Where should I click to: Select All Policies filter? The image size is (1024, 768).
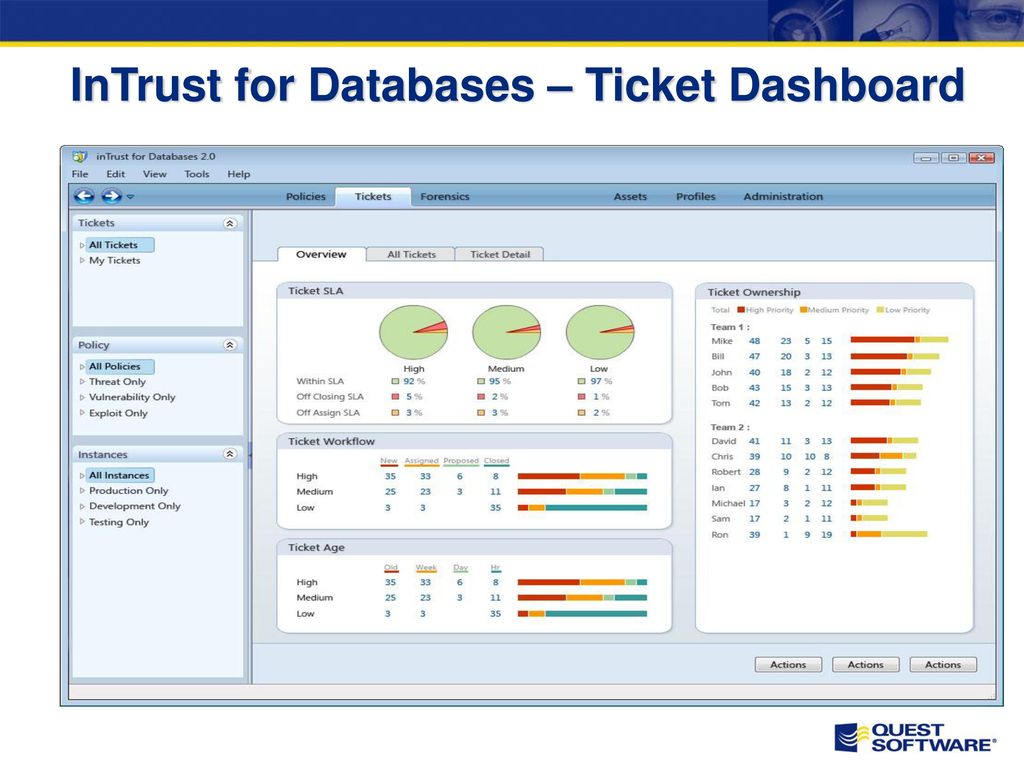pos(118,366)
